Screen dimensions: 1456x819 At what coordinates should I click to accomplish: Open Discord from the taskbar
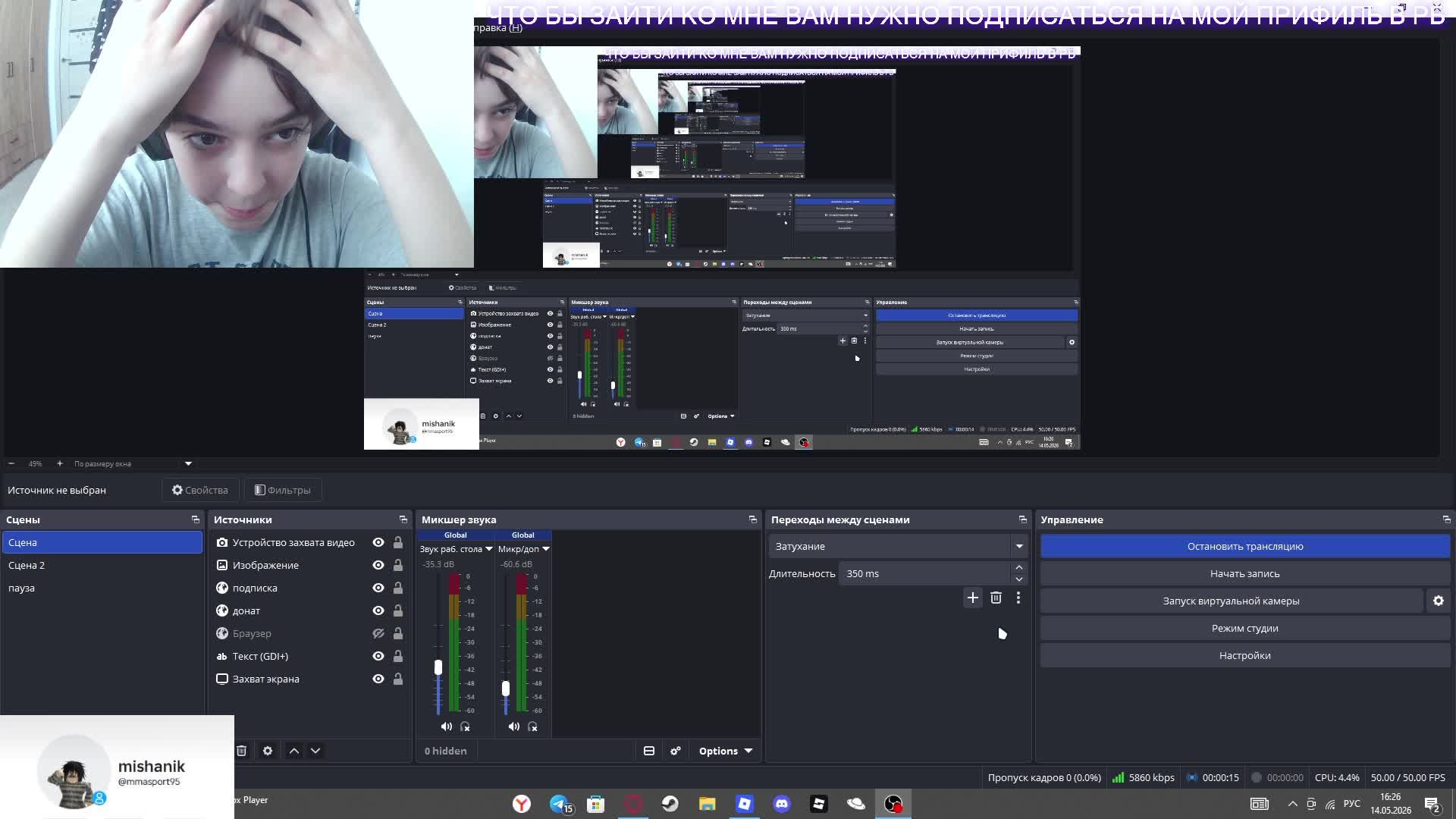(782, 804)
